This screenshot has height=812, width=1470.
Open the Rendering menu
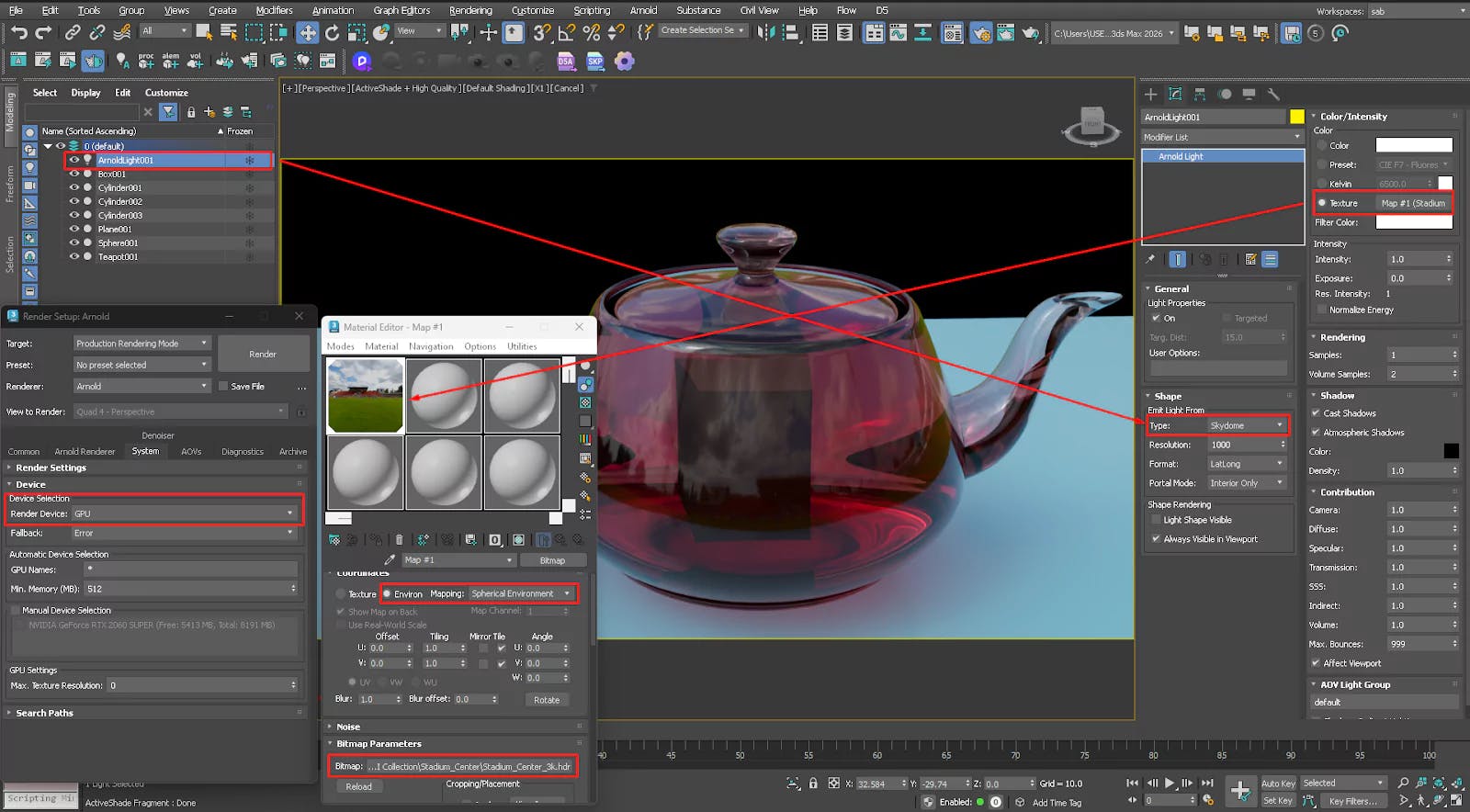coord(470,10)
